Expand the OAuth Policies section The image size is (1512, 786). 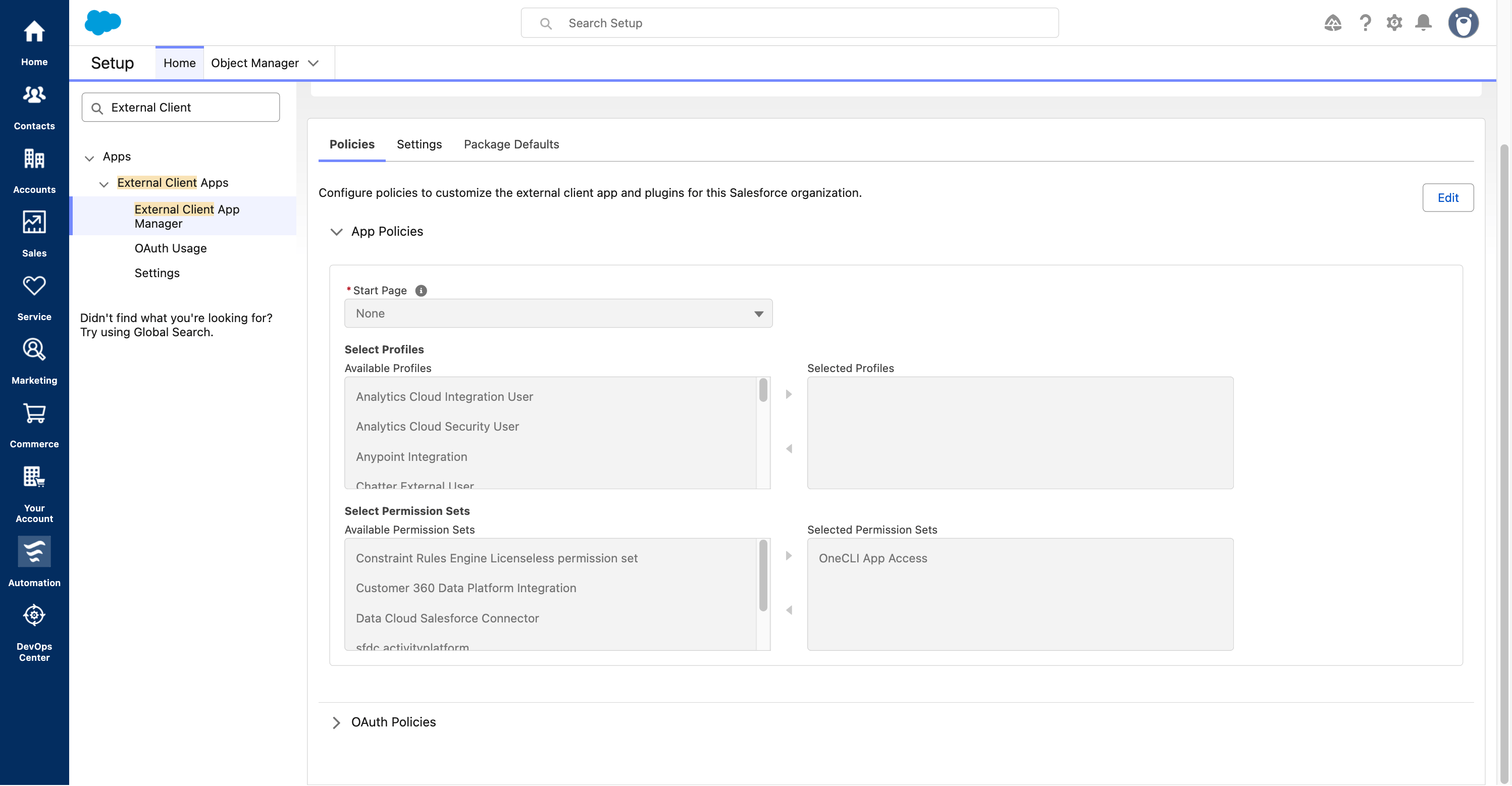coord(336,722)
